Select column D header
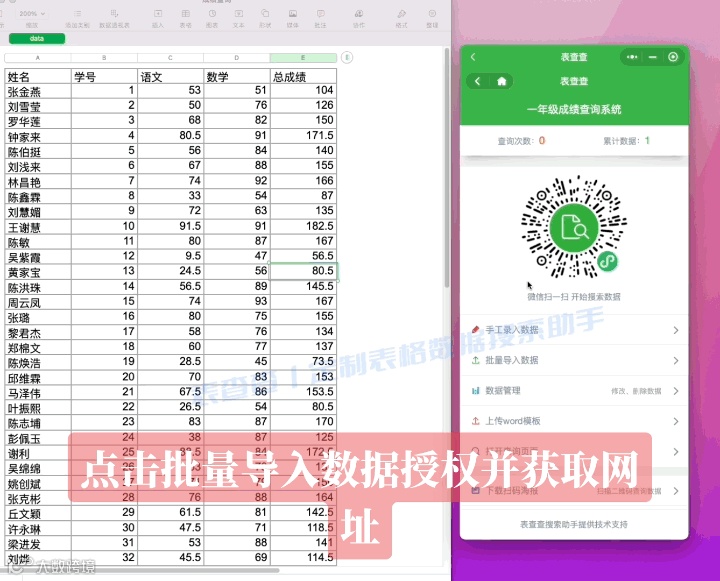The image size is (720, 581). (236, 58)
